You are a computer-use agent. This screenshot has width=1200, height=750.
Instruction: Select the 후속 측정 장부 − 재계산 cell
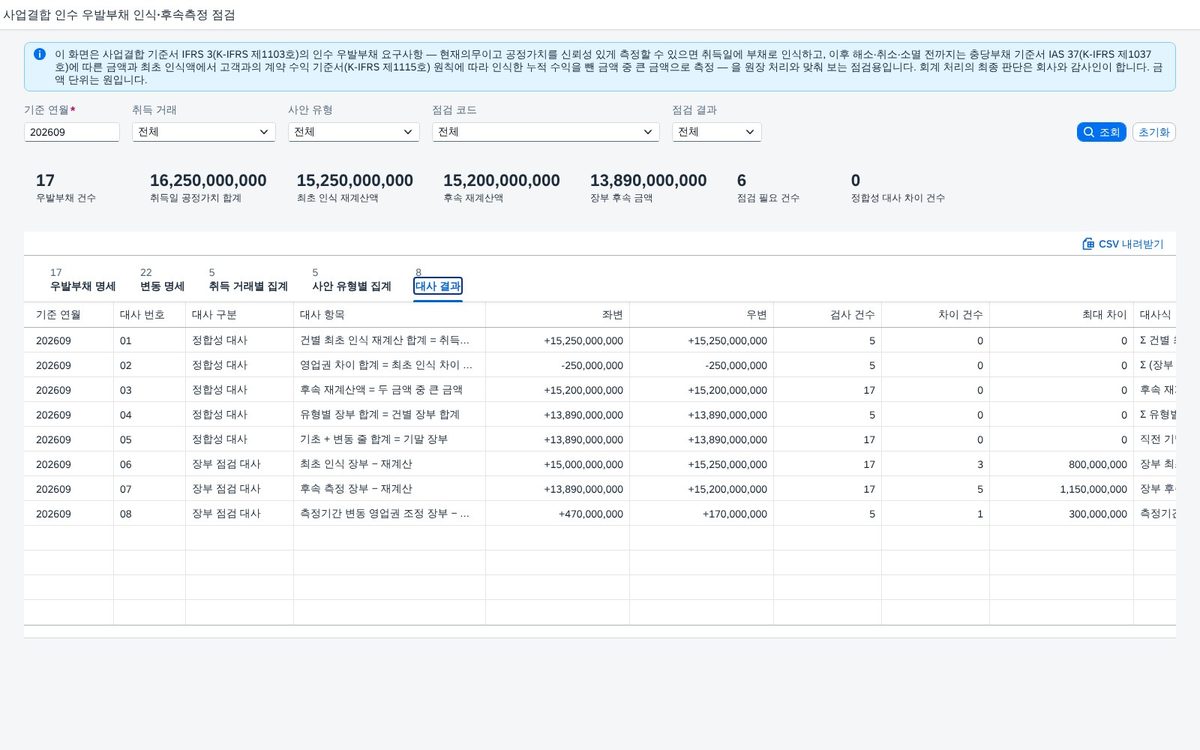pos(390,489)
